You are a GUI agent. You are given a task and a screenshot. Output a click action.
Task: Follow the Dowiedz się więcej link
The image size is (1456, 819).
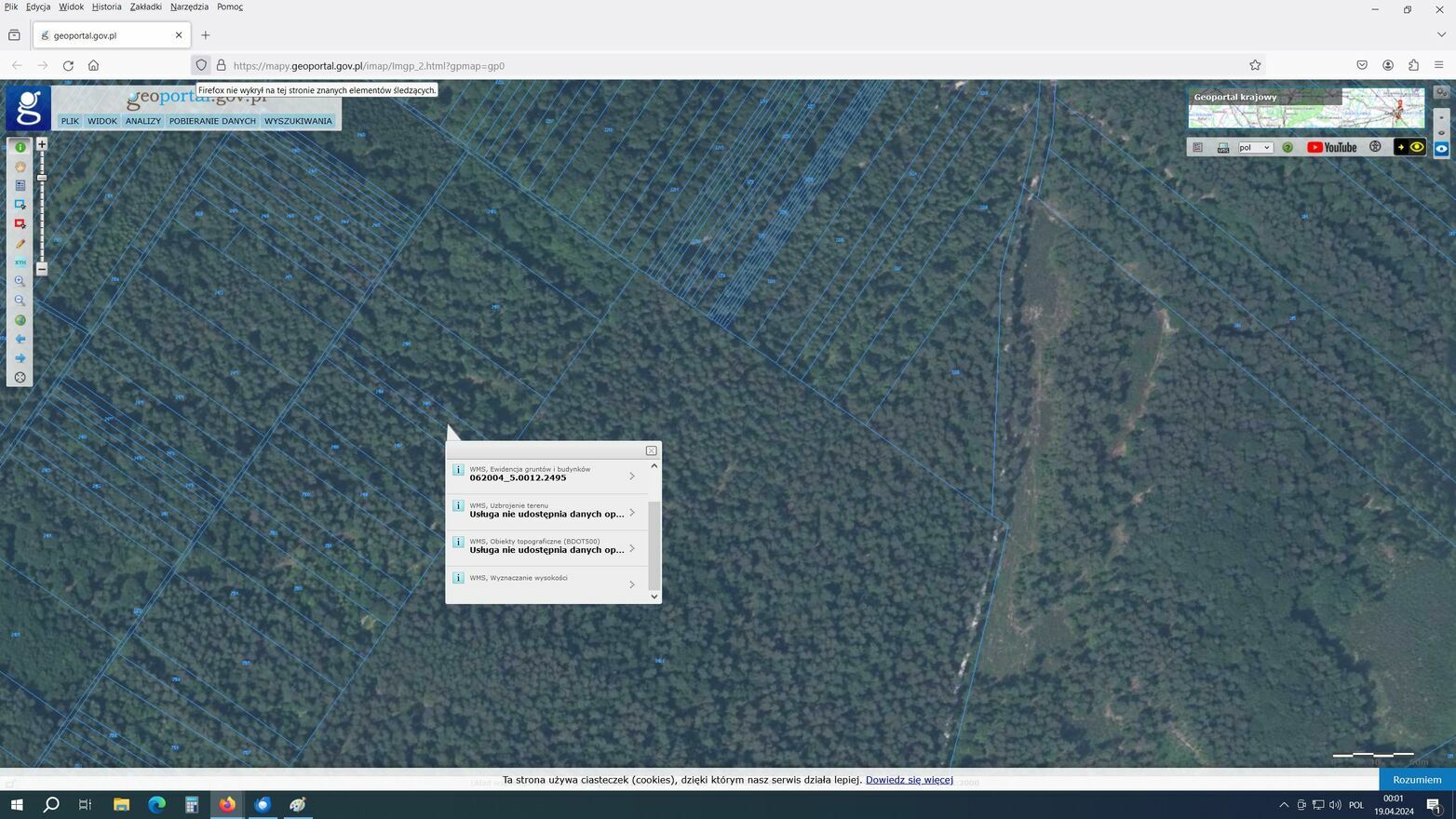point(910,780)
